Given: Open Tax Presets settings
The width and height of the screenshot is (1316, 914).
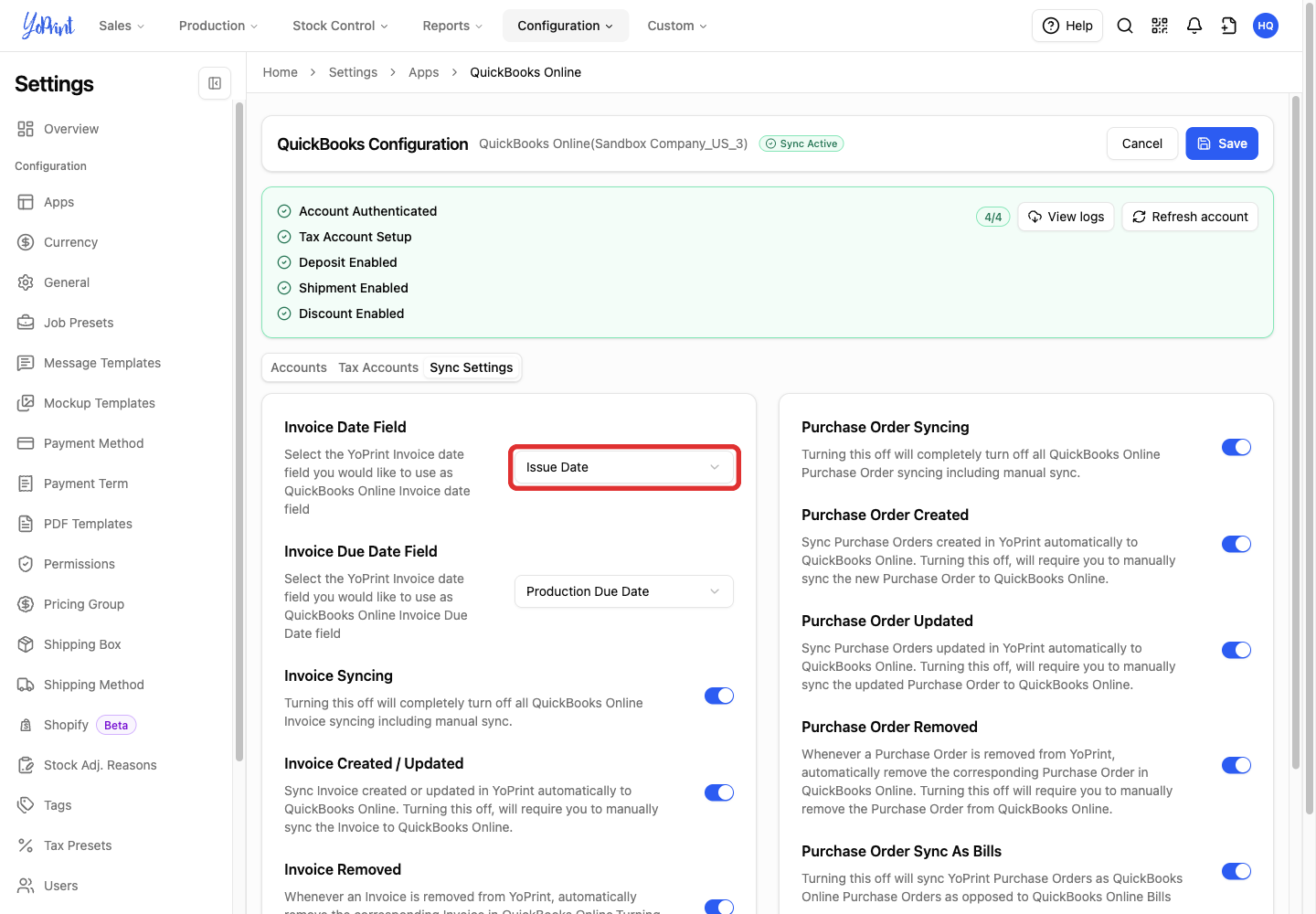Looking at the screenshot, I should tap(78, 845).
